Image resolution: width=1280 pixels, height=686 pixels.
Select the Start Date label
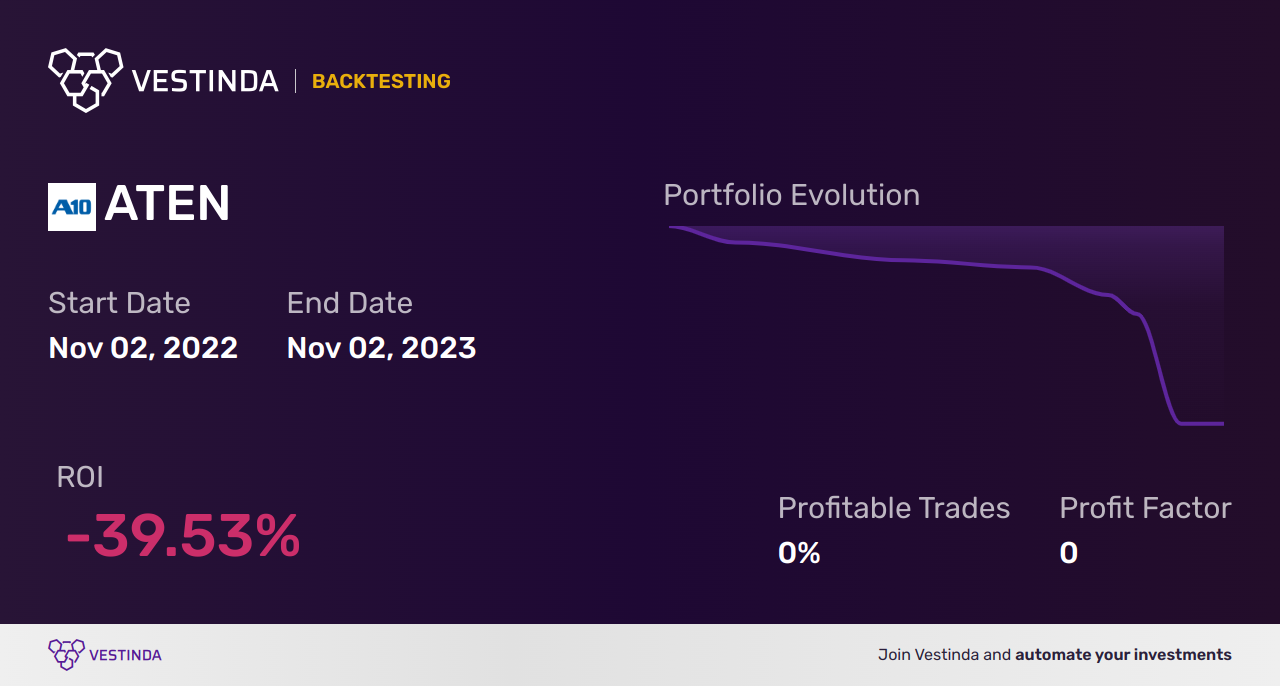(x=119, y=303)
